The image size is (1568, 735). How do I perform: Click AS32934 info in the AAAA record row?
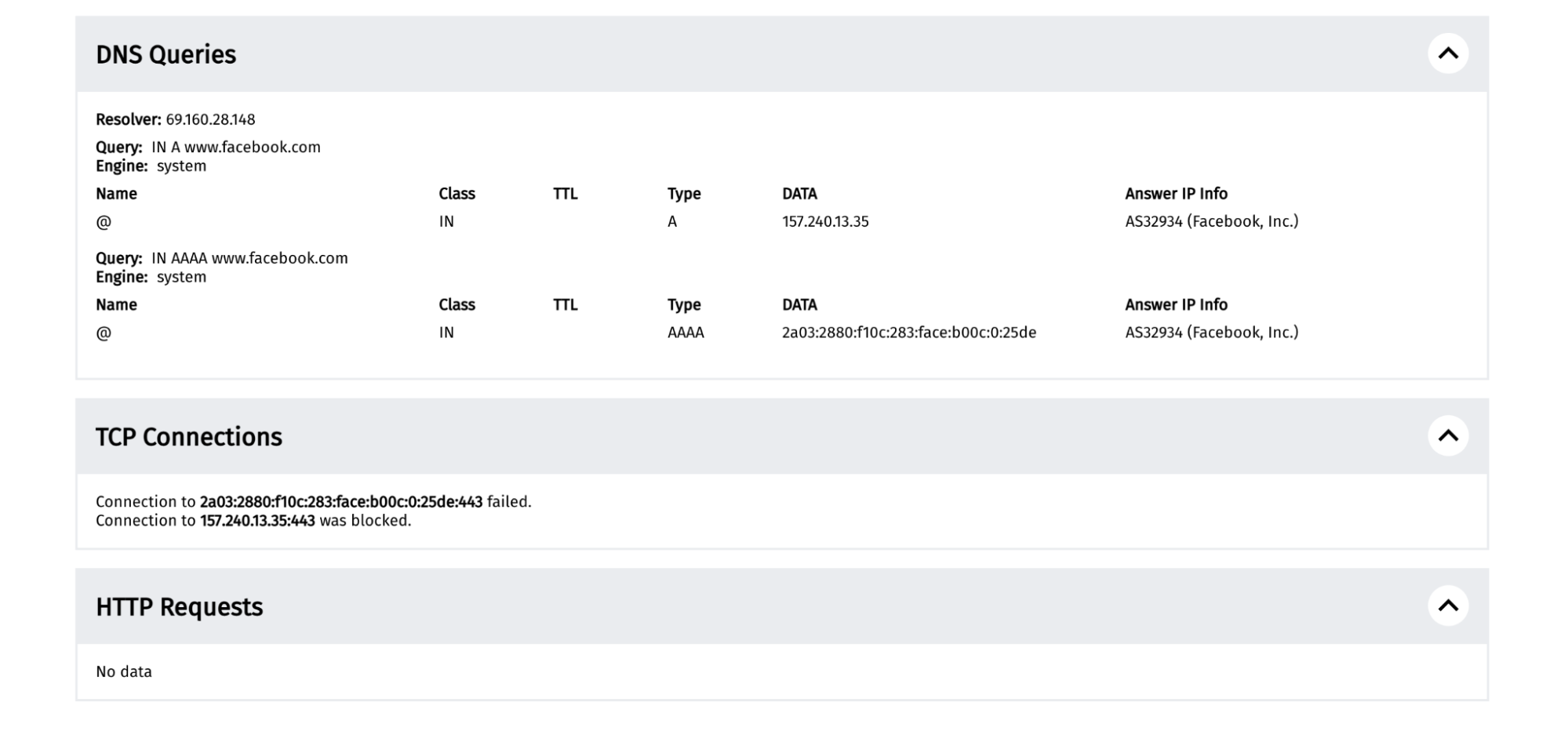[x=1211, y=333]
